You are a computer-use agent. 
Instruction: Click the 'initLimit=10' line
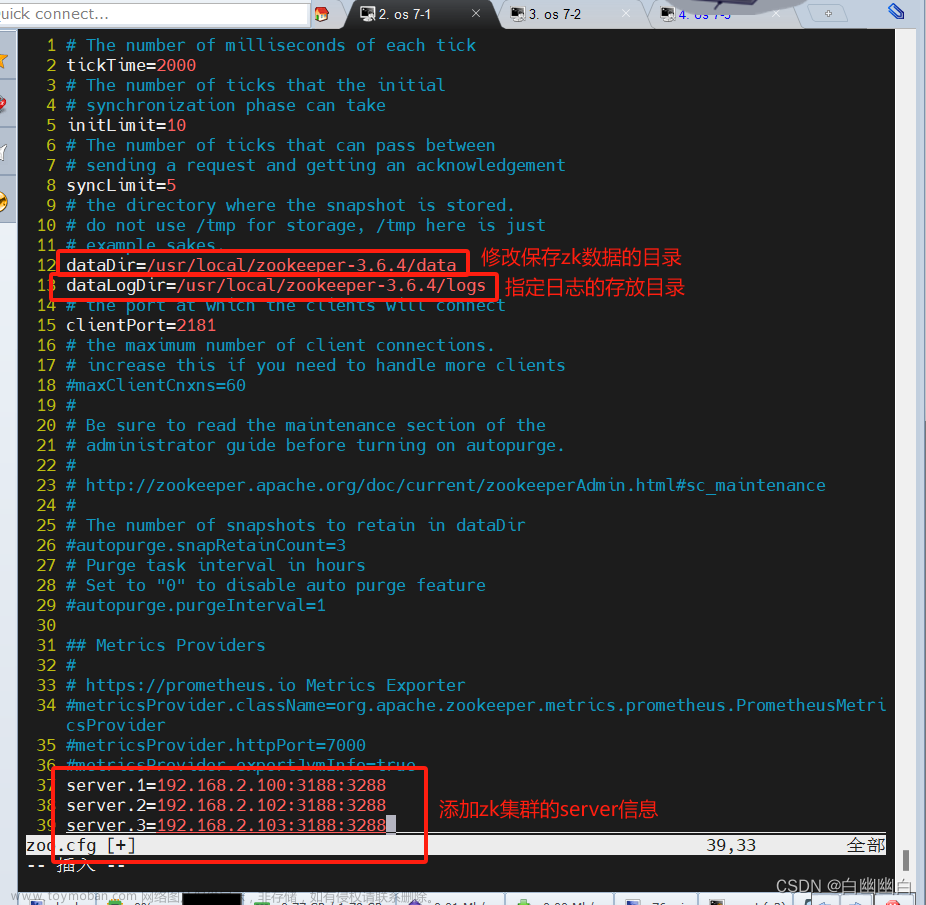(x=126, y=125)
